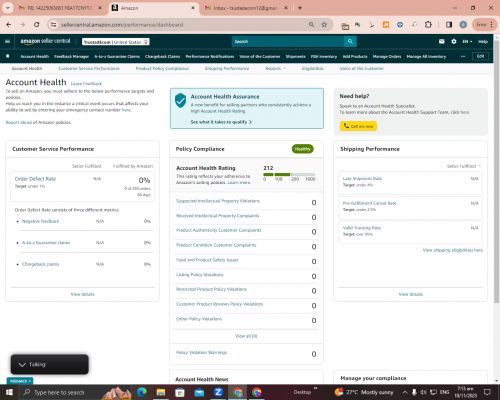Open Suspected Intellectual Property Violations
500x400 pixels.
tap(218, 201)
